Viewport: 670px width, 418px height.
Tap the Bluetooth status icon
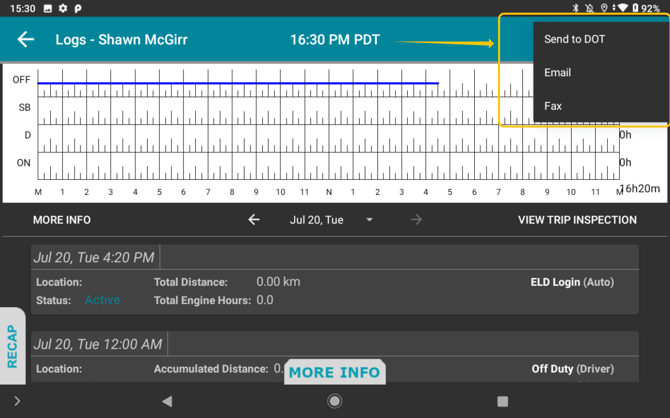pyautogui.click(x=576, y=8)
